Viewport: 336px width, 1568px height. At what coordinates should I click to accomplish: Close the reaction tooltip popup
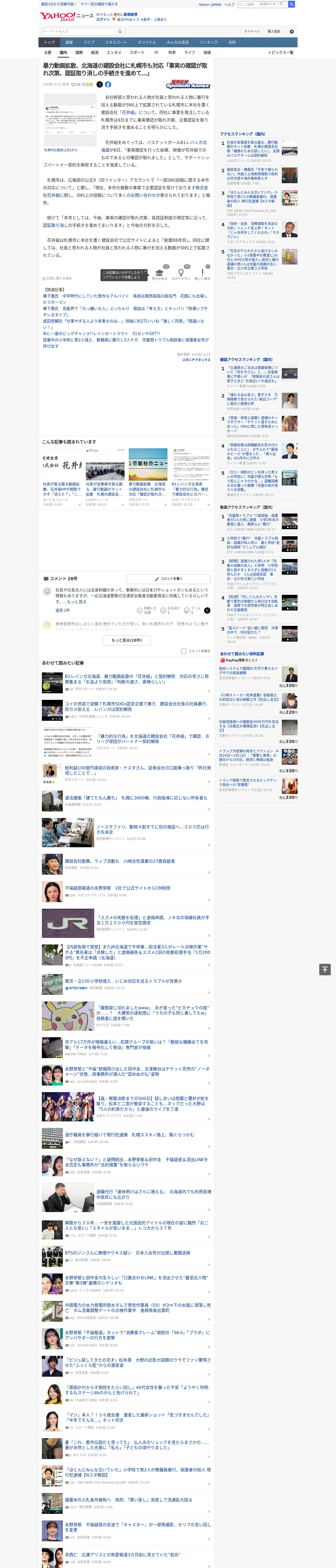145,272
